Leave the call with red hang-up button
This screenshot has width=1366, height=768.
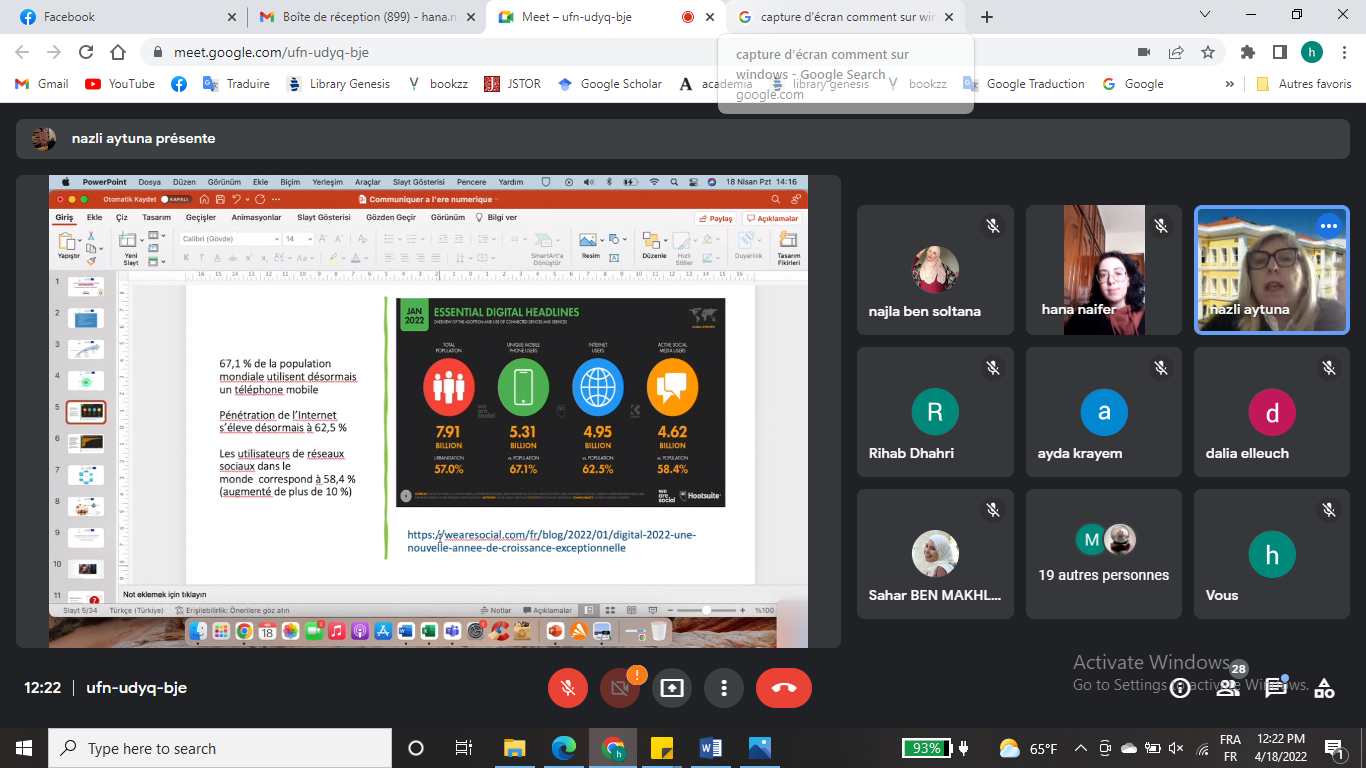point(784,688)
